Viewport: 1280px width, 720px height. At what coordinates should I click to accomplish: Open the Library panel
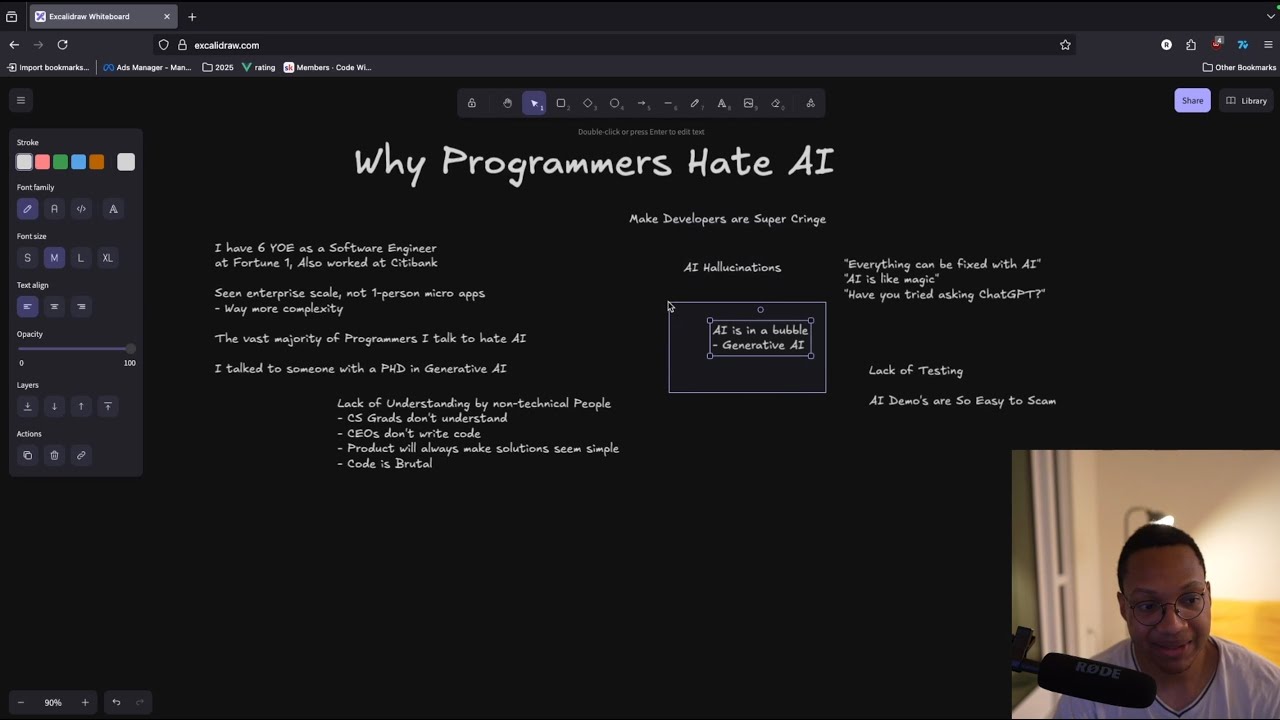pos(1246,100)
